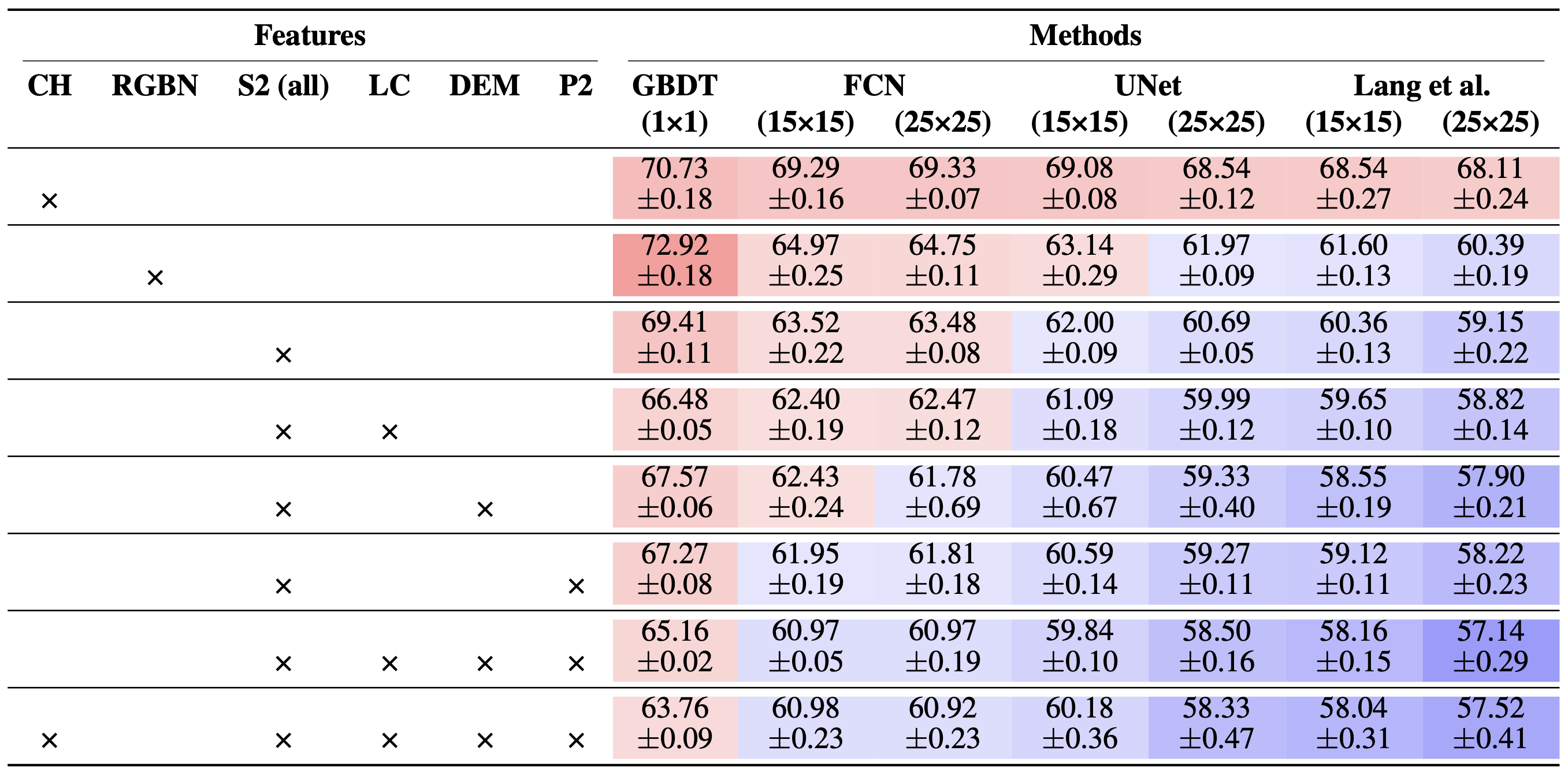
Task: Click the GBDT (1×1) method header
Action: pos(674,103)
